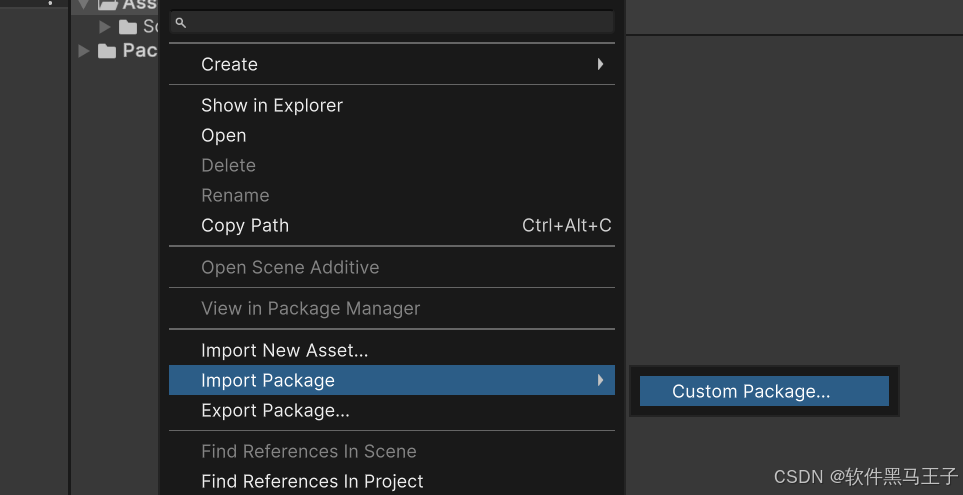Screen dimensions: 963x495
Task: Expand the subfolder arrow under Assets
Action: click(x=105, y=27)
